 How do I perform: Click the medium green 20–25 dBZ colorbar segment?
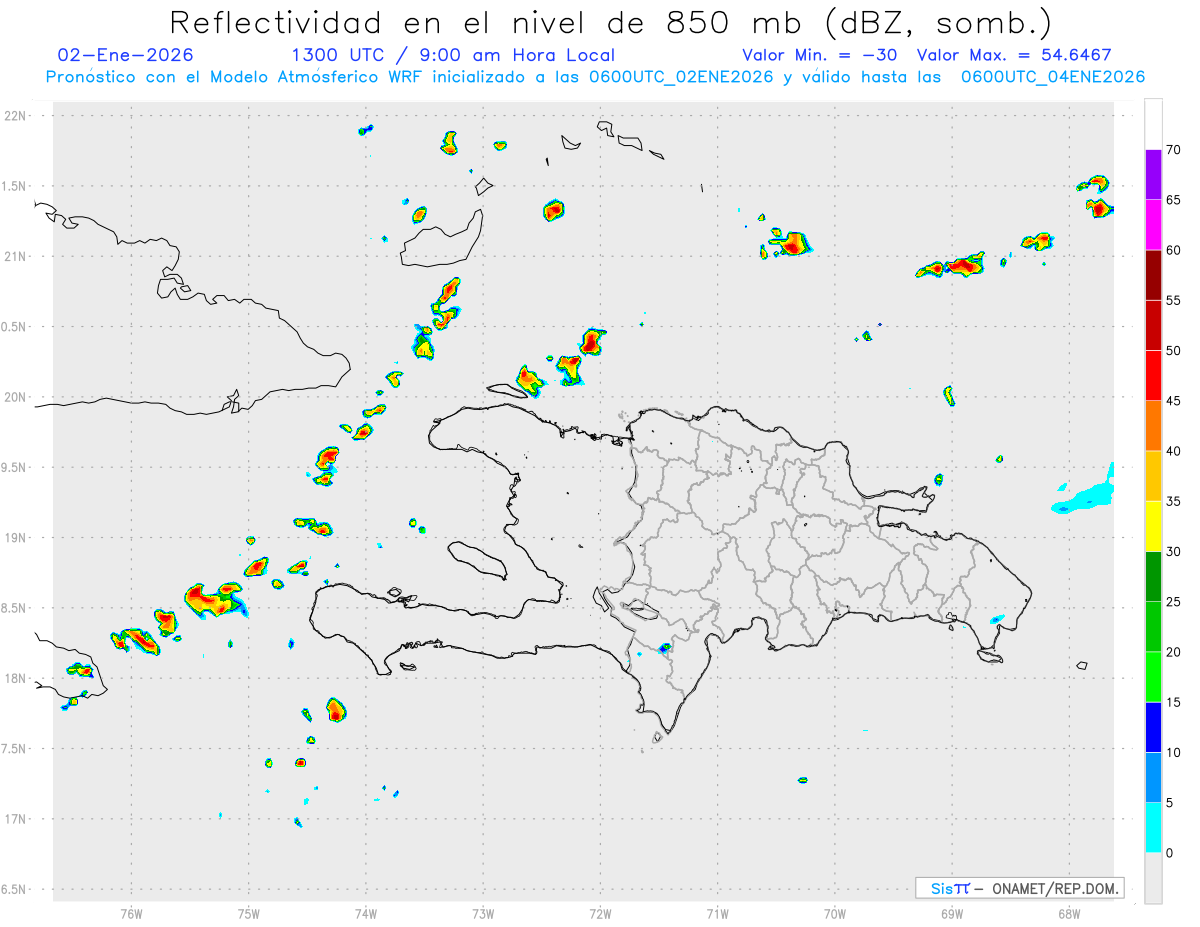(1153, 627)
